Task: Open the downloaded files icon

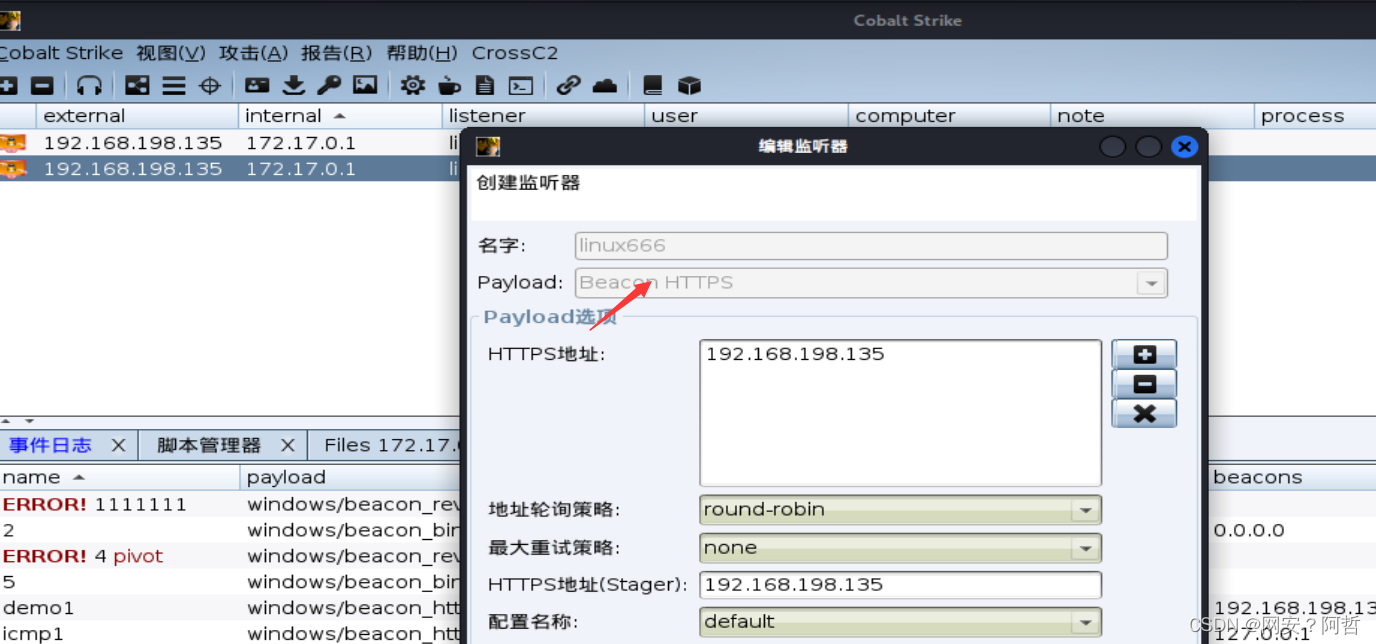Action: [294, 86]
